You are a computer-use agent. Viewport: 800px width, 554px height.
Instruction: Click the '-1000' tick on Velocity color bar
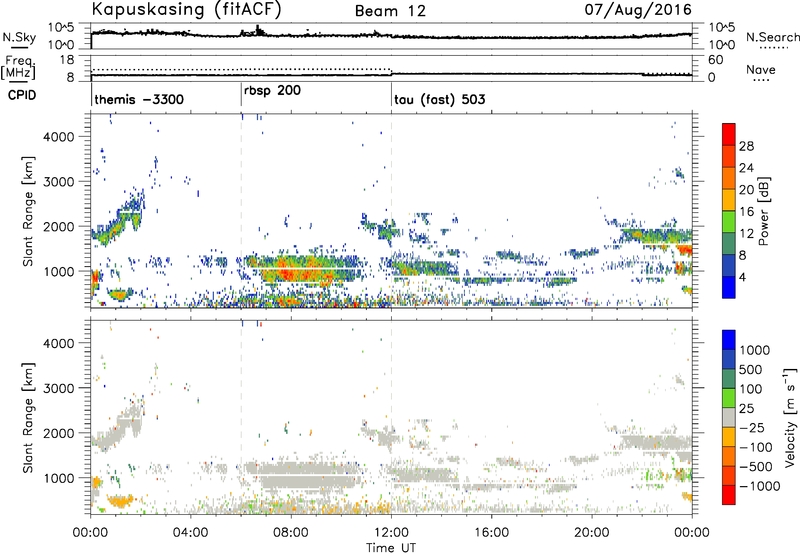pos(759,486)
